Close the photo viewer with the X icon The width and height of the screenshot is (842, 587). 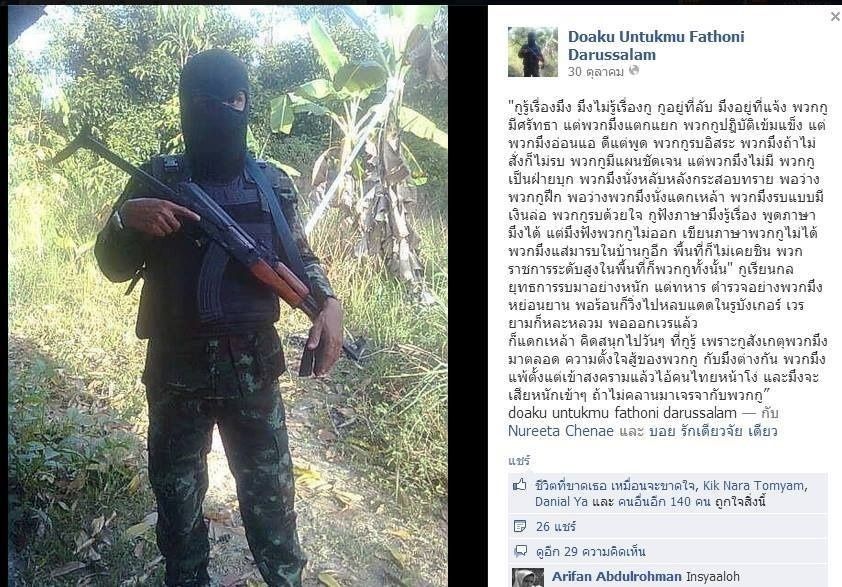835,17
